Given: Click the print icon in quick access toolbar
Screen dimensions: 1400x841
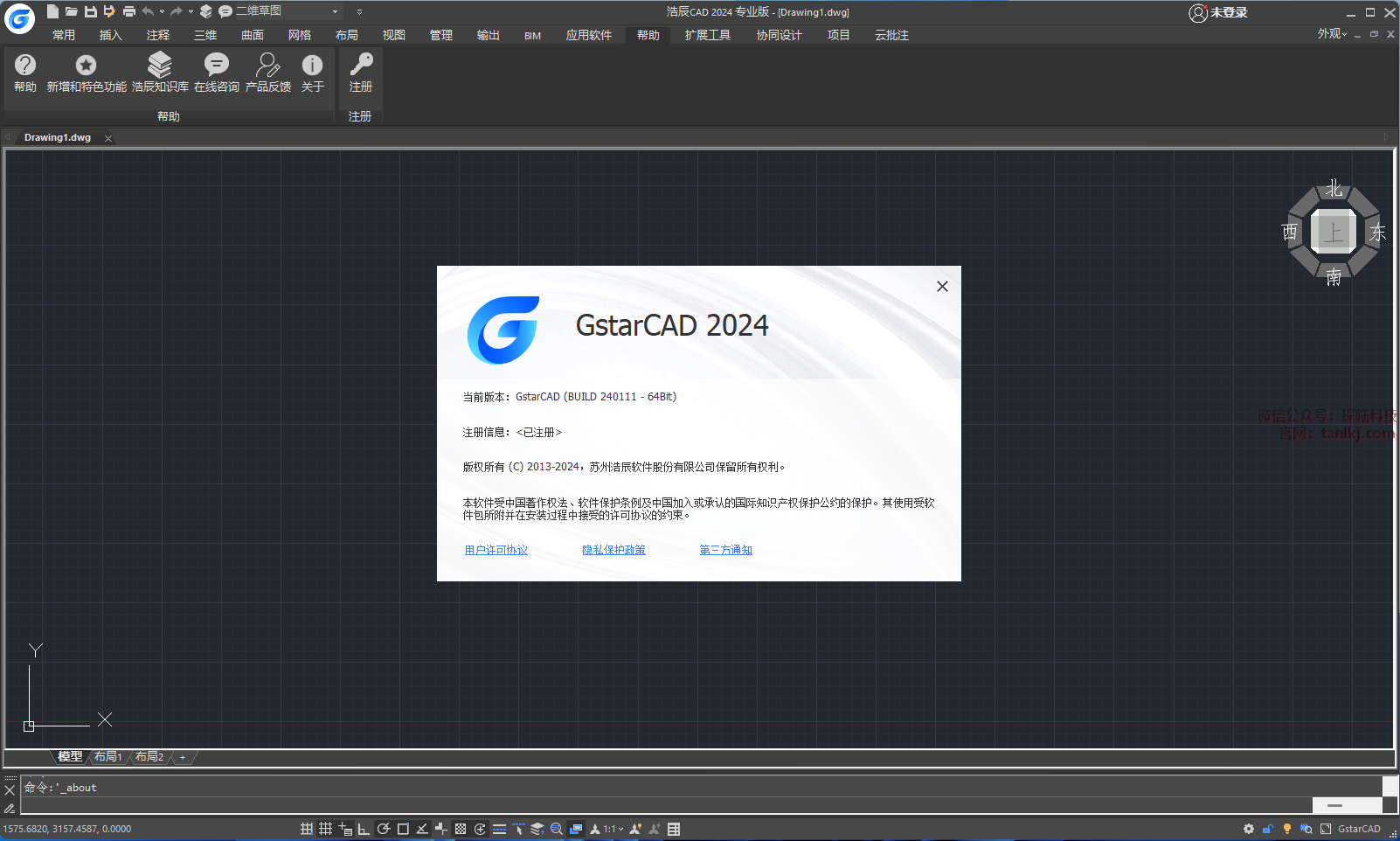Looking at the screenshot, I should (x=129, y=11).
